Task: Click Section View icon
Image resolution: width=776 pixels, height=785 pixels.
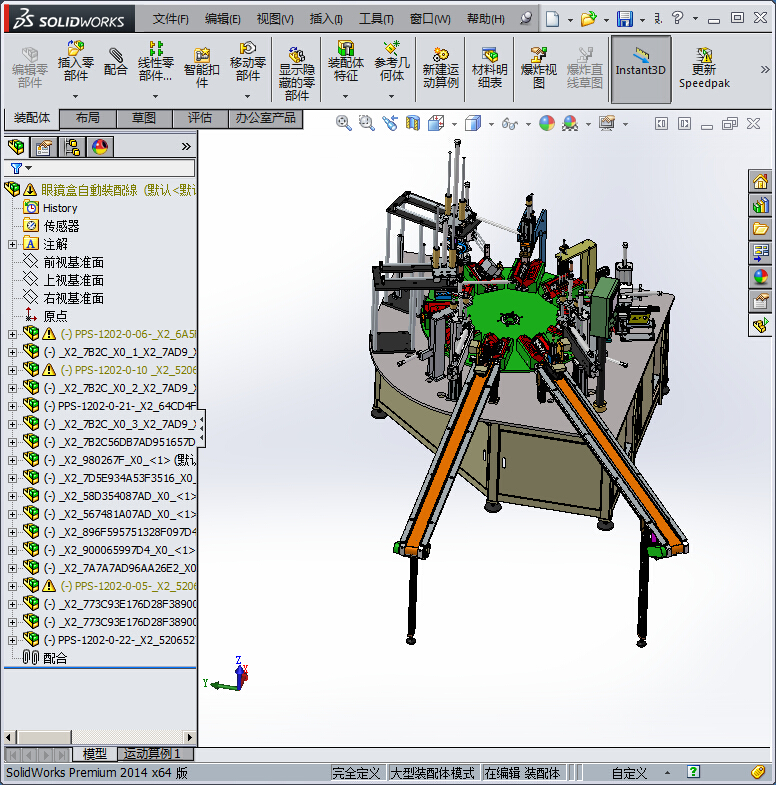Action: point(413,123)
